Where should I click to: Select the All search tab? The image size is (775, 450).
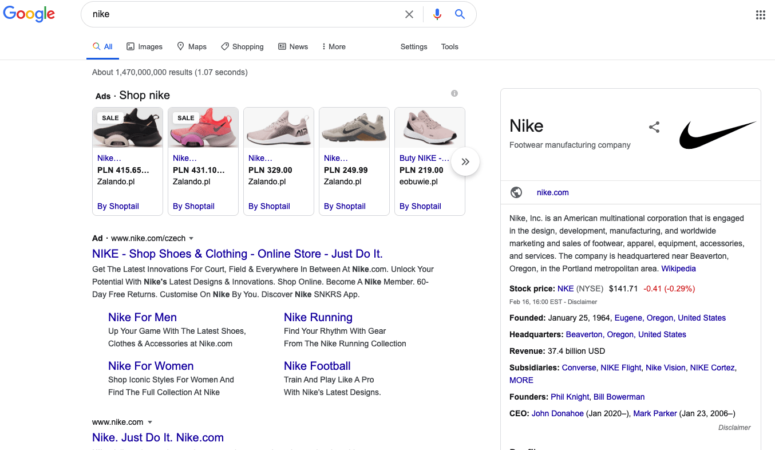coord(102,46)
